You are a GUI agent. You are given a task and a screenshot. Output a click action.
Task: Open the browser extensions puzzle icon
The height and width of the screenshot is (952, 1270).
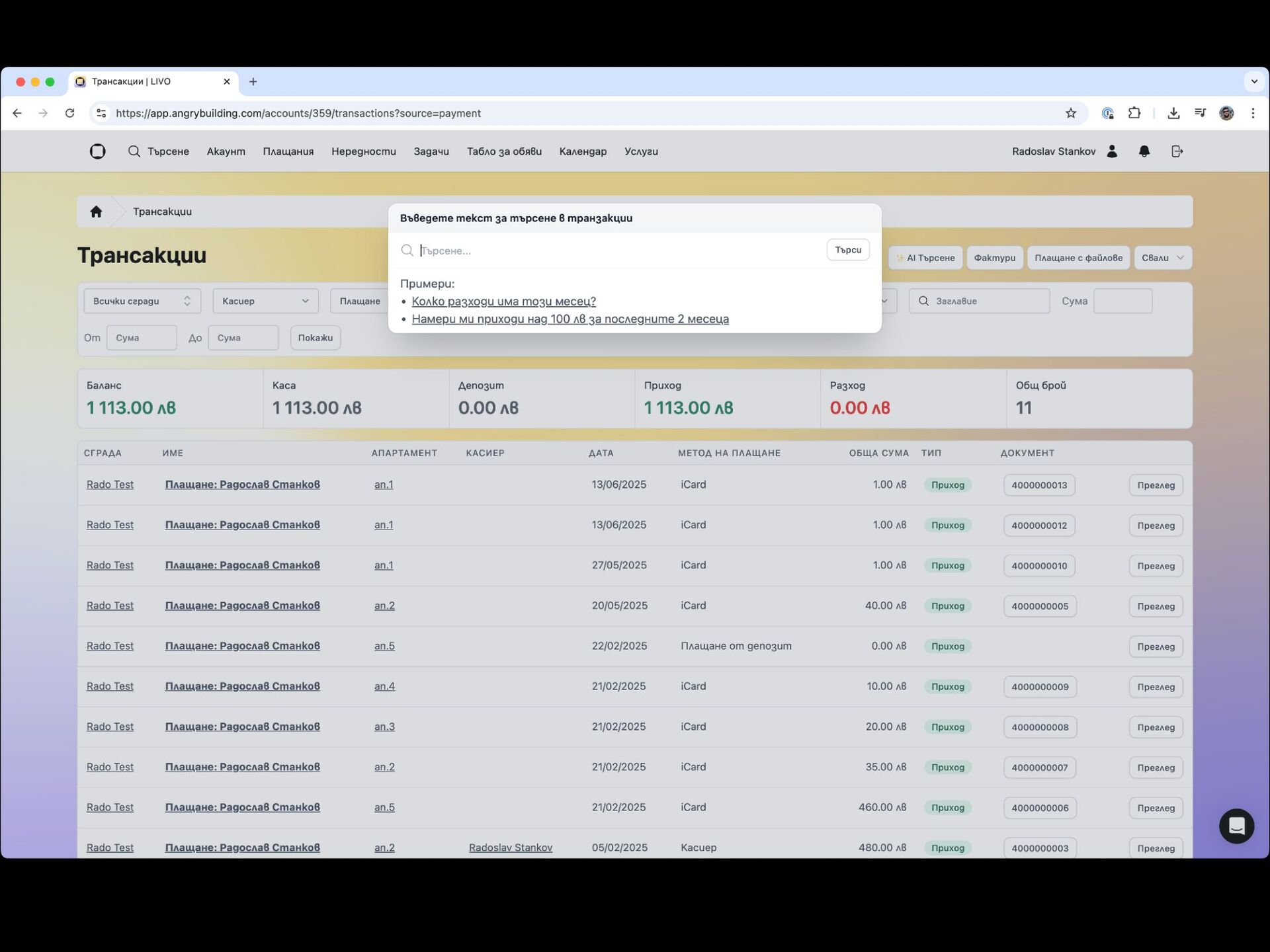(x=1134, y=113)
